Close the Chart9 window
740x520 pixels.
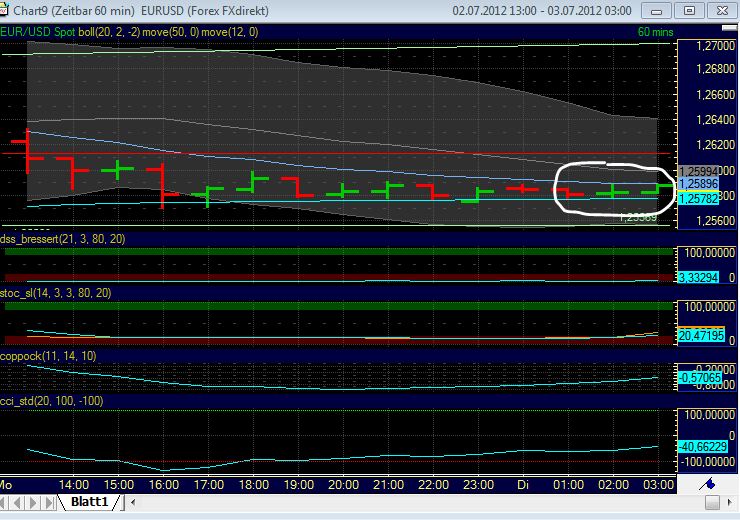pos(723,10)
